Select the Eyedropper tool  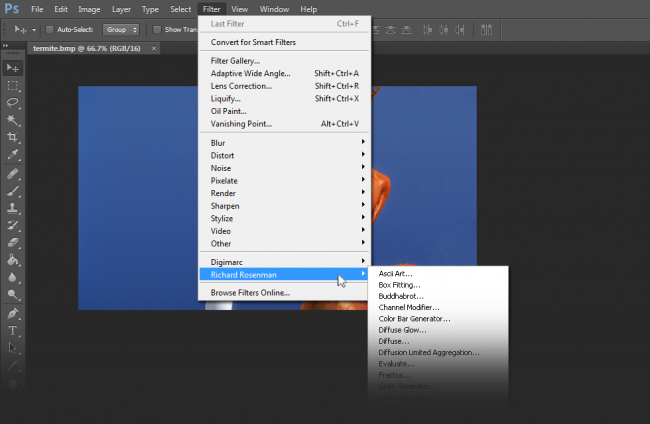[x=12, y=154]
